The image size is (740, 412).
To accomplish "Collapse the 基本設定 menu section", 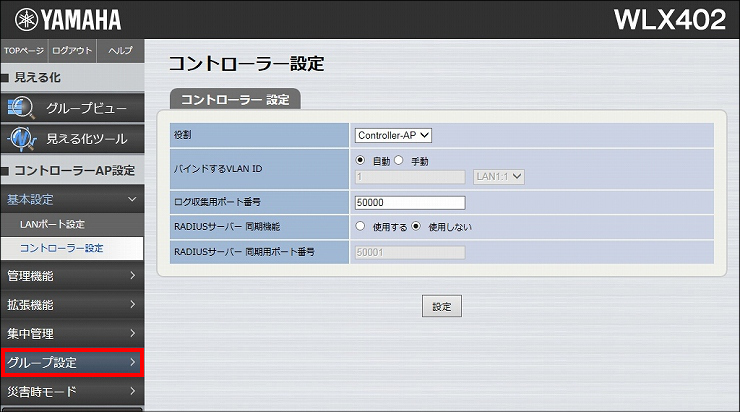I will pos(73,199).
